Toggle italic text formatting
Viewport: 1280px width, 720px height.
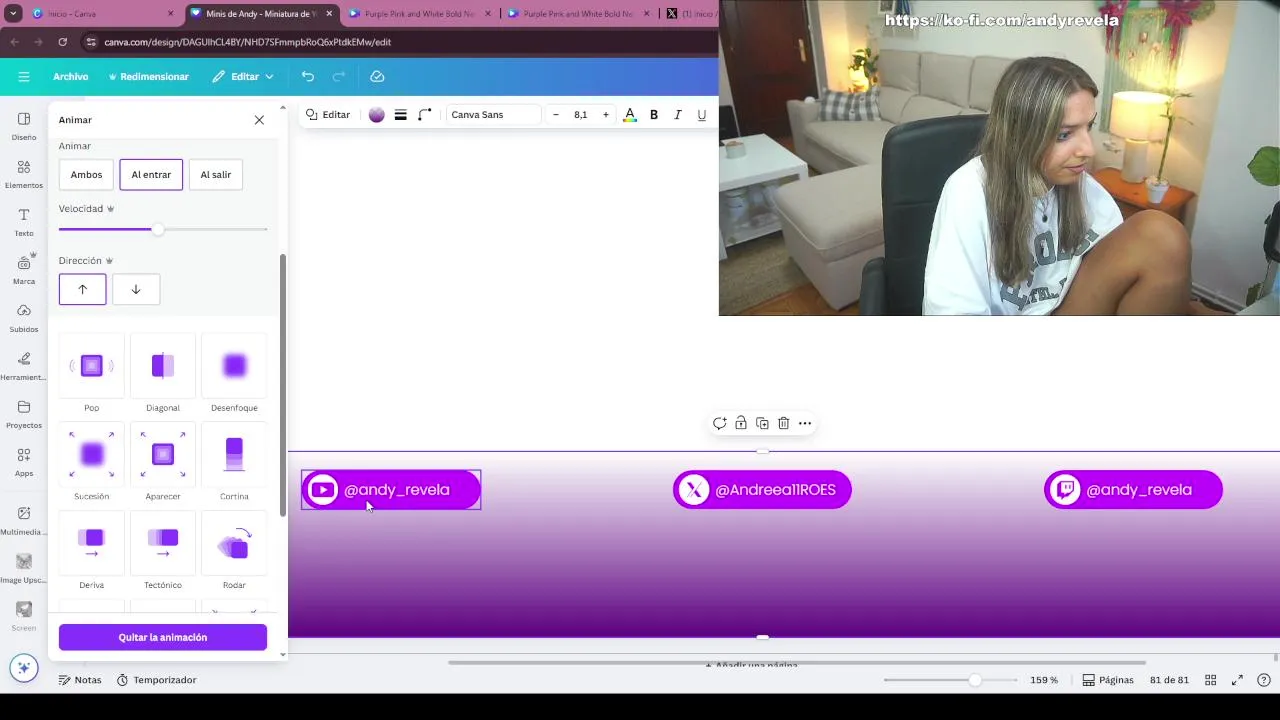click(678, 115)
